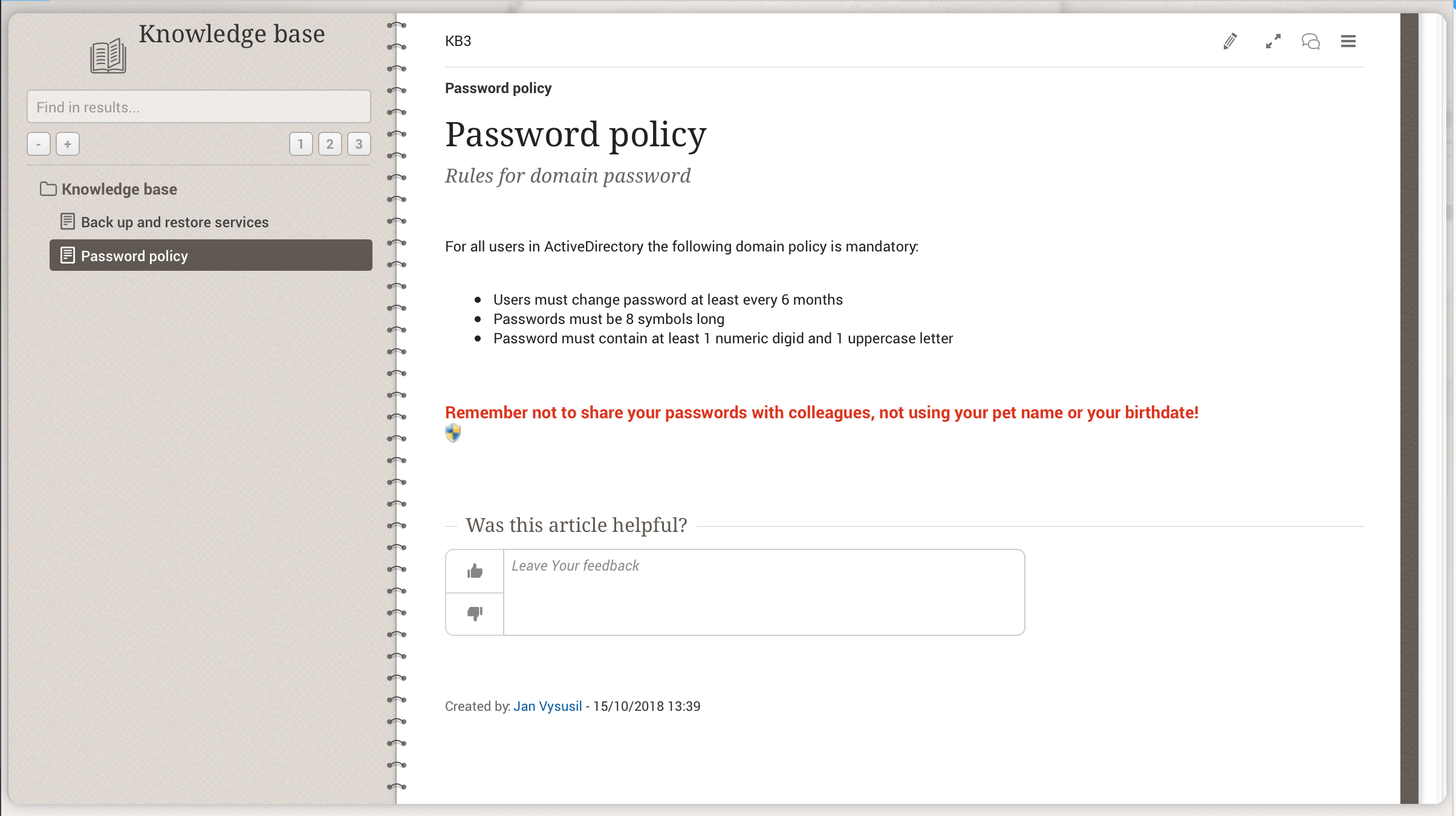The image size is (1456, 816).
Task: Click the Was this article helpful? heading
Action: pyautogui.click(x=576, y=525)
